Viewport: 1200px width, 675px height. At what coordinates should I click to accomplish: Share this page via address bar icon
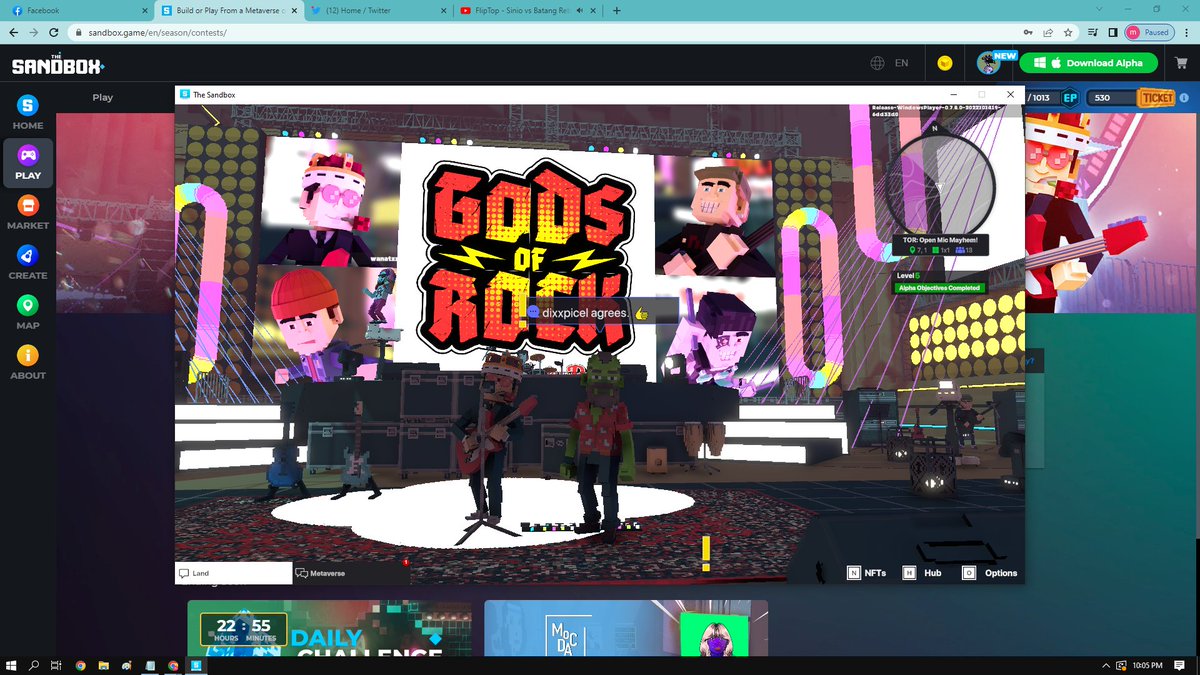(1046, 32)
